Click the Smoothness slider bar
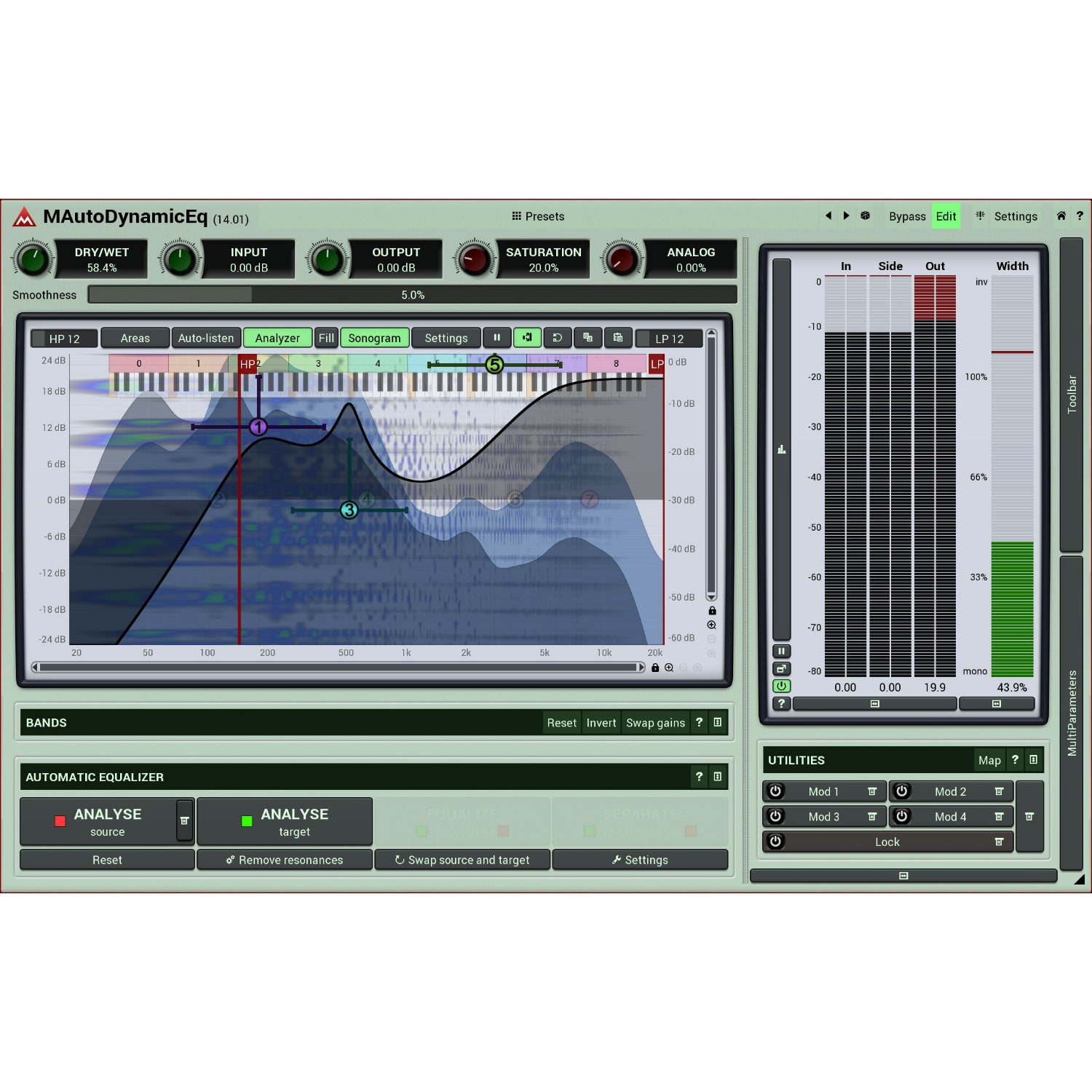This screenshot has height=1092, width=1092. tap(412, 295)
